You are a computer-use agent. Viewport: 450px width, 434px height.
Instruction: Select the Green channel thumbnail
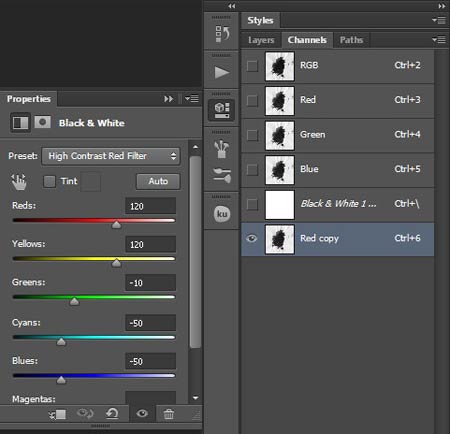click(280, 135)
